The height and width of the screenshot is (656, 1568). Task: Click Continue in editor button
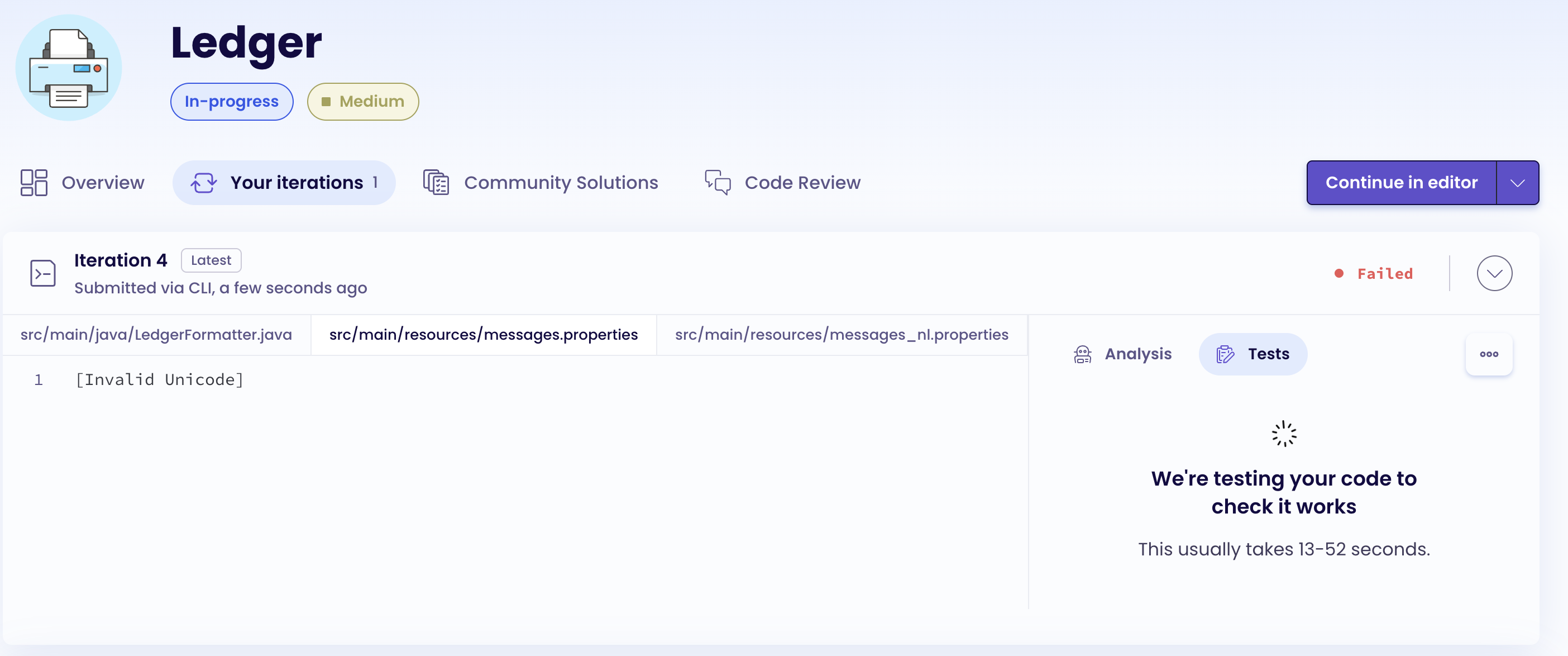click(x=1401, y=183)
